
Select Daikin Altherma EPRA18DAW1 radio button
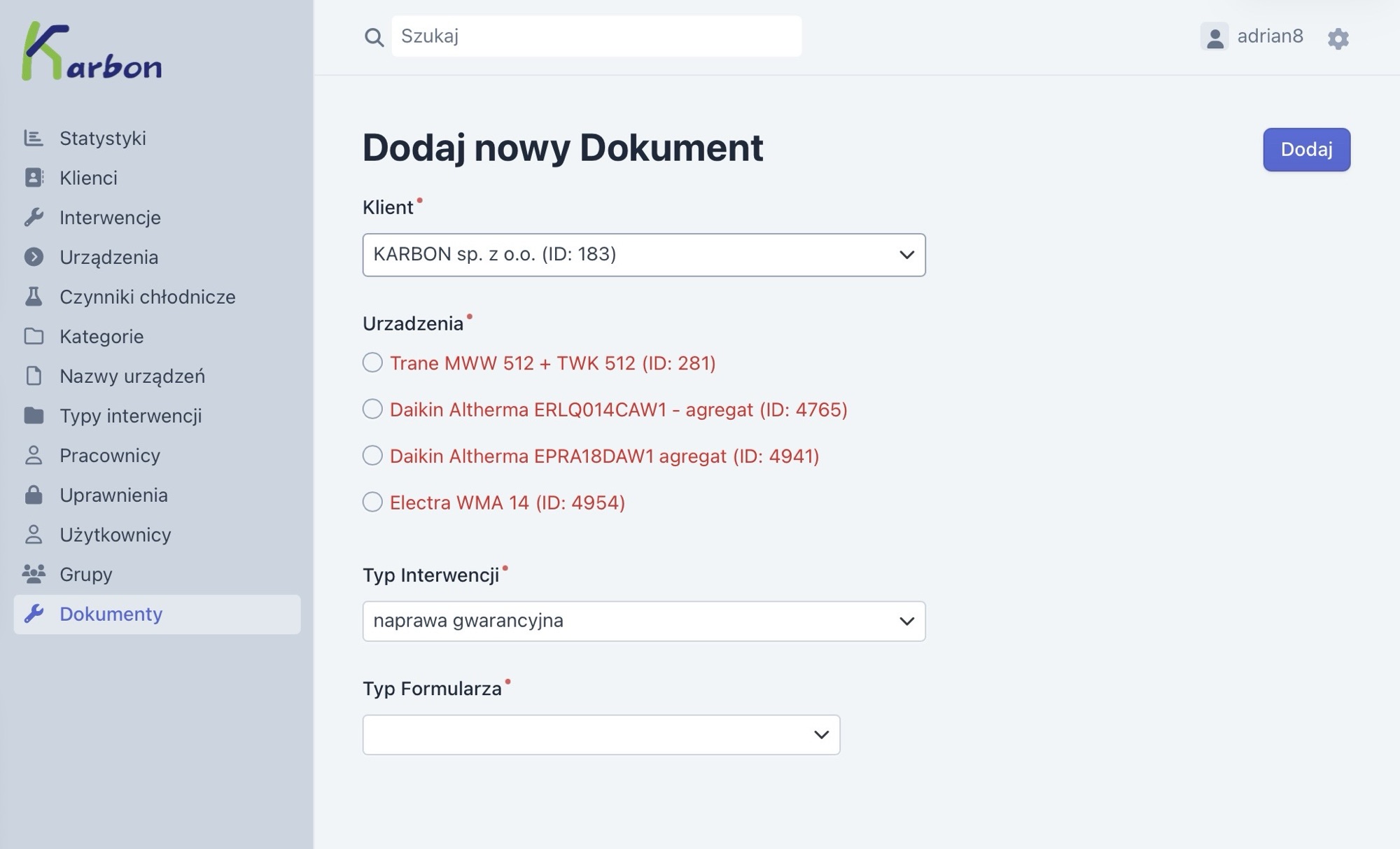coord(372,456)
